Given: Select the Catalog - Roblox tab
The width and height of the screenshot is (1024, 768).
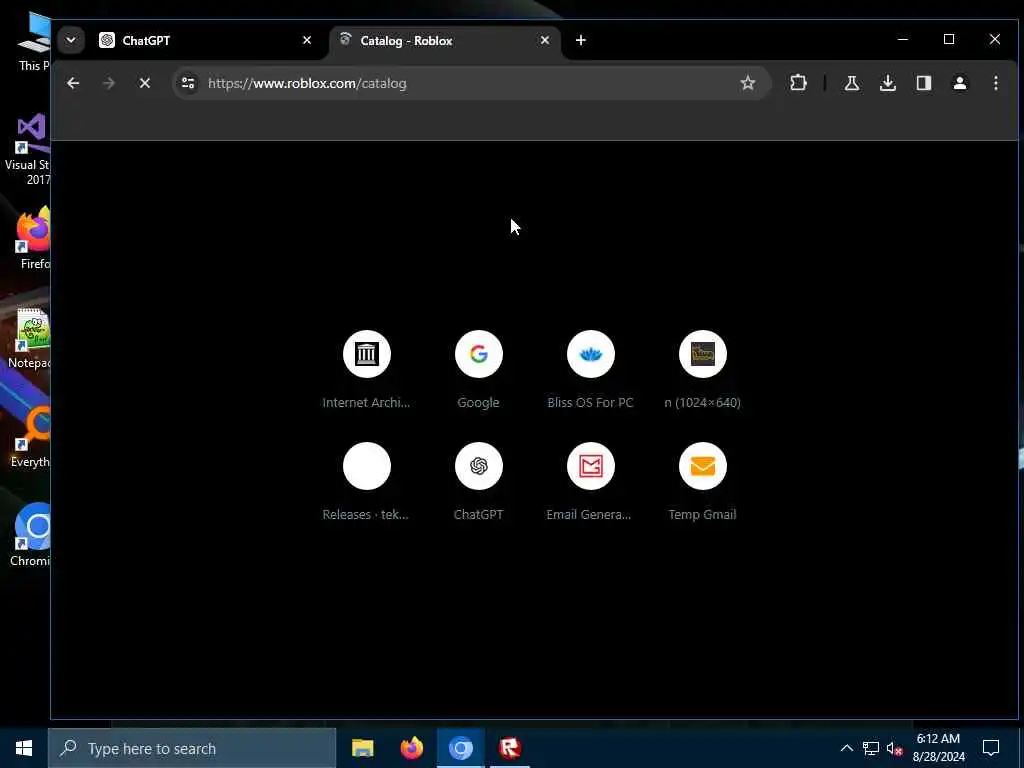Looking at the screenshot, I should 444,40.
